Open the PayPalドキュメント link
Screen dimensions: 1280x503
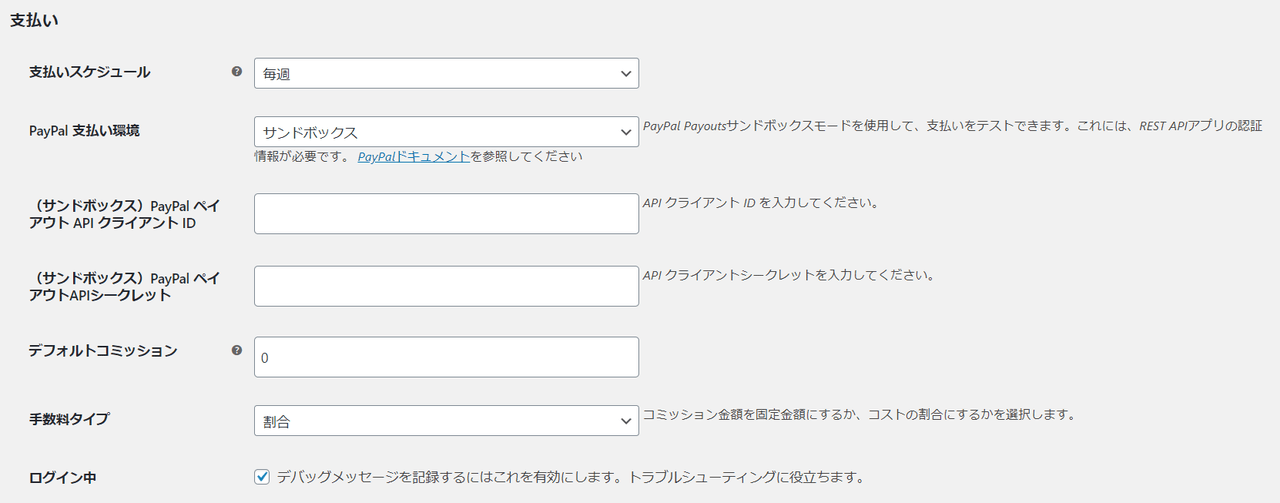413,157
